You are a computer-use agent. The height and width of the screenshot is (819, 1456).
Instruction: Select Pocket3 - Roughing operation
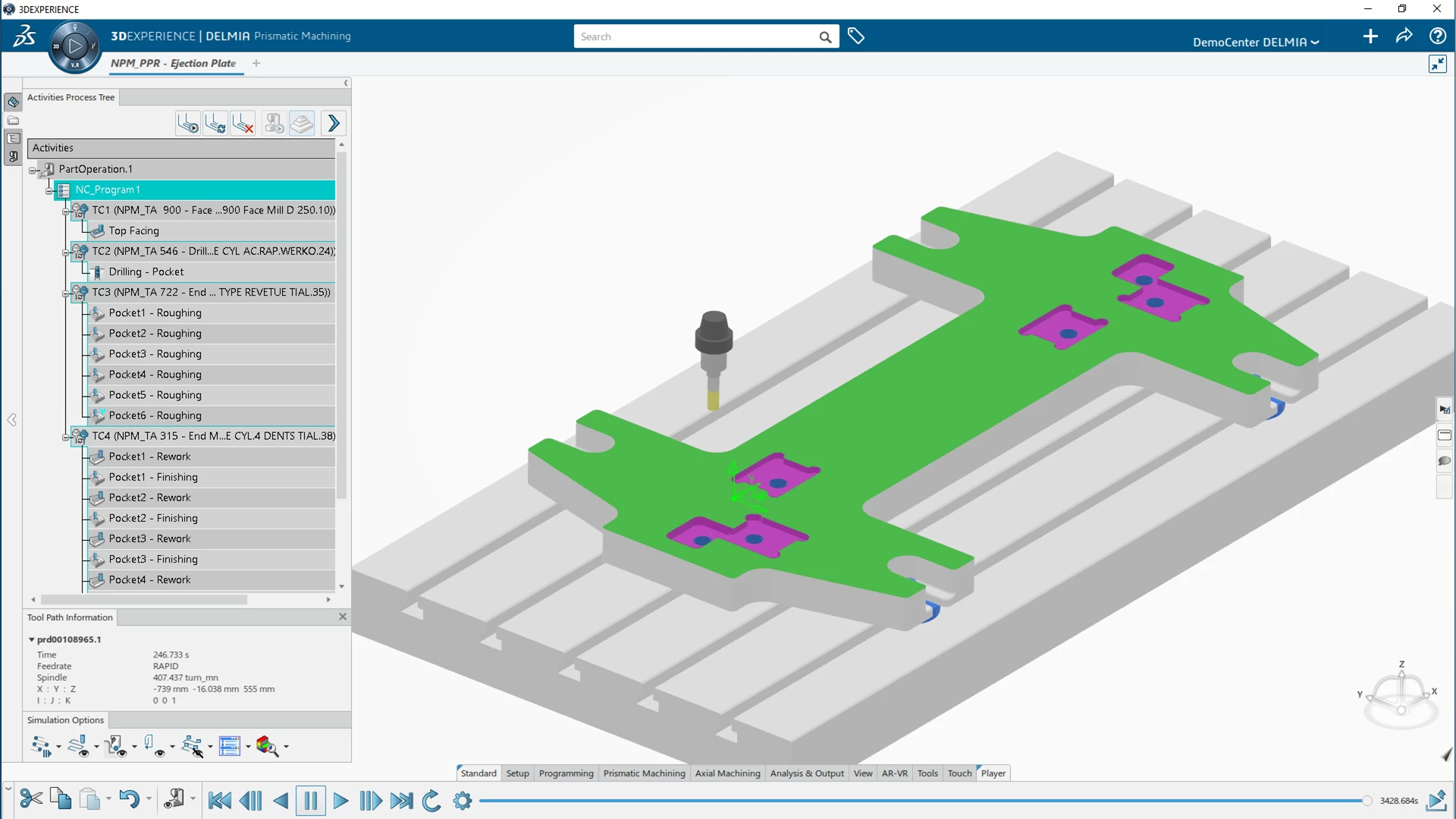coord(155,354)
